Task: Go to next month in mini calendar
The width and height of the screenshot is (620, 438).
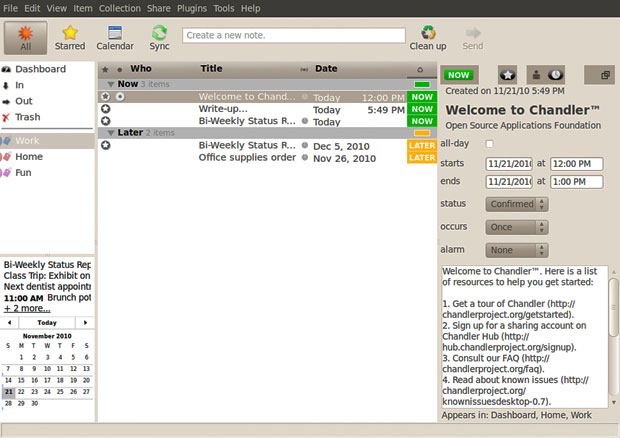Action: click(x=85, y=323)
